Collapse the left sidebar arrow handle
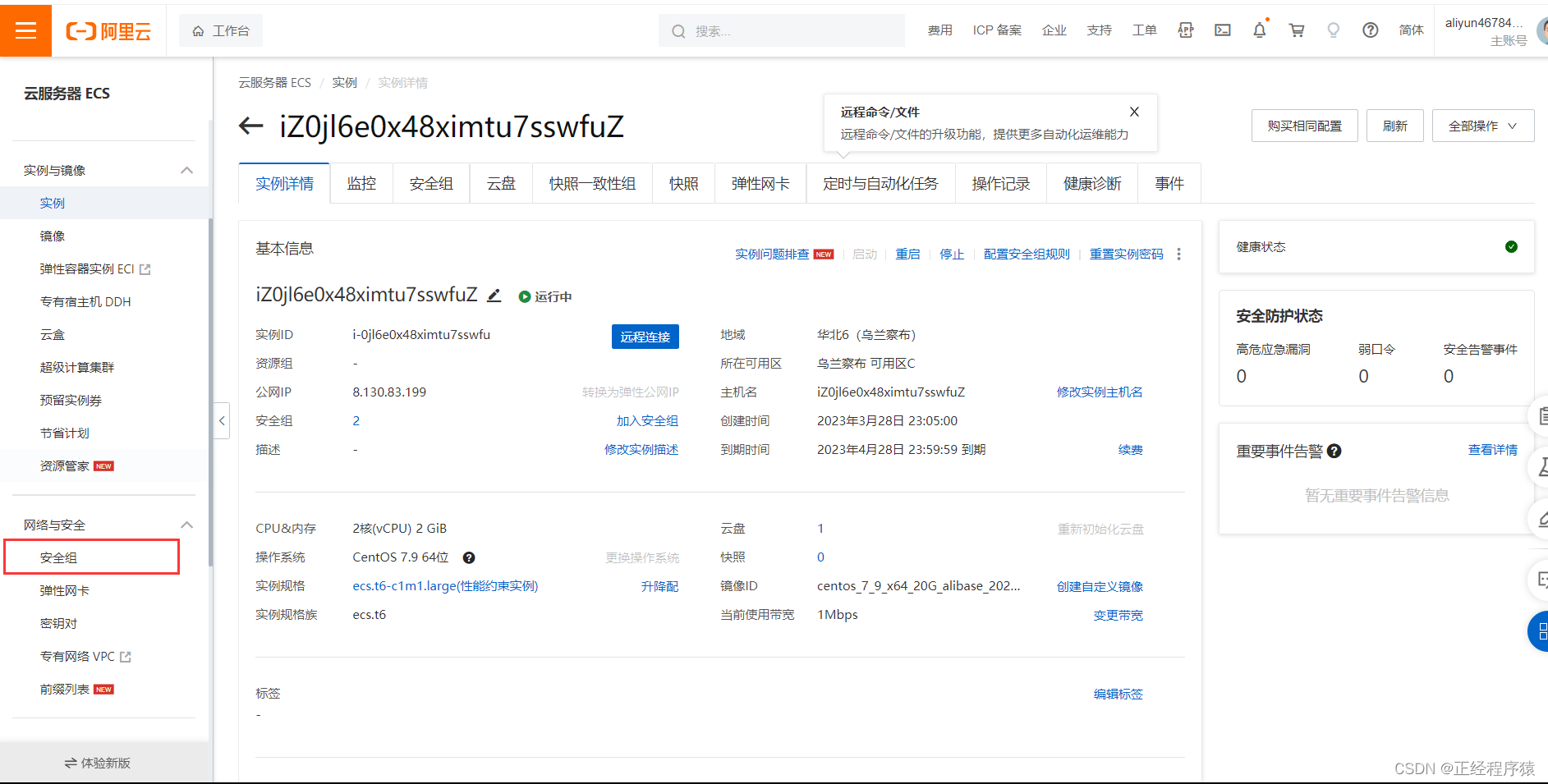The image size is (1548, 784). click(x=222, y=420)
